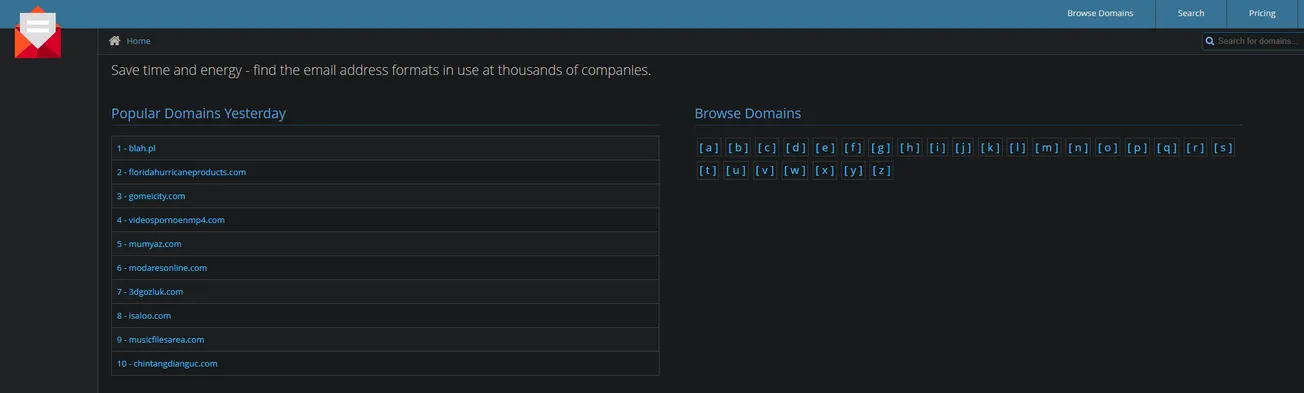Browse domains starting with [v]
The image size is (1304, 393).
pyautogui.click(x=765, y=170)
